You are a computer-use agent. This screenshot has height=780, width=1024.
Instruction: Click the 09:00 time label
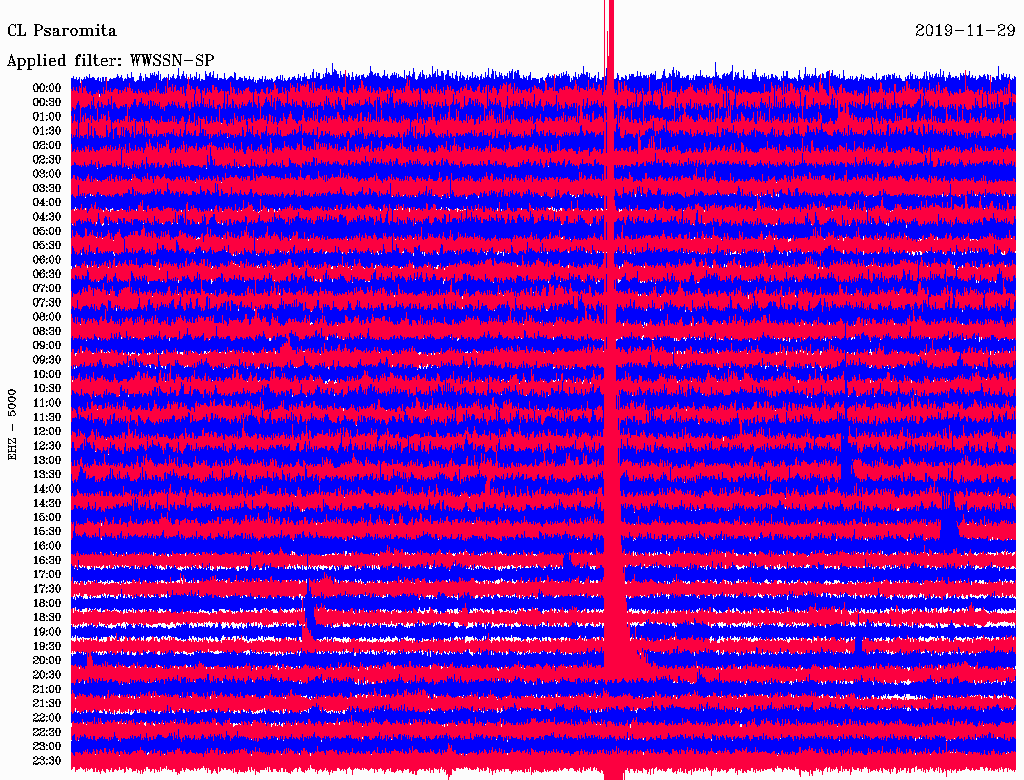pyautogui.click(x=47, y=346)
